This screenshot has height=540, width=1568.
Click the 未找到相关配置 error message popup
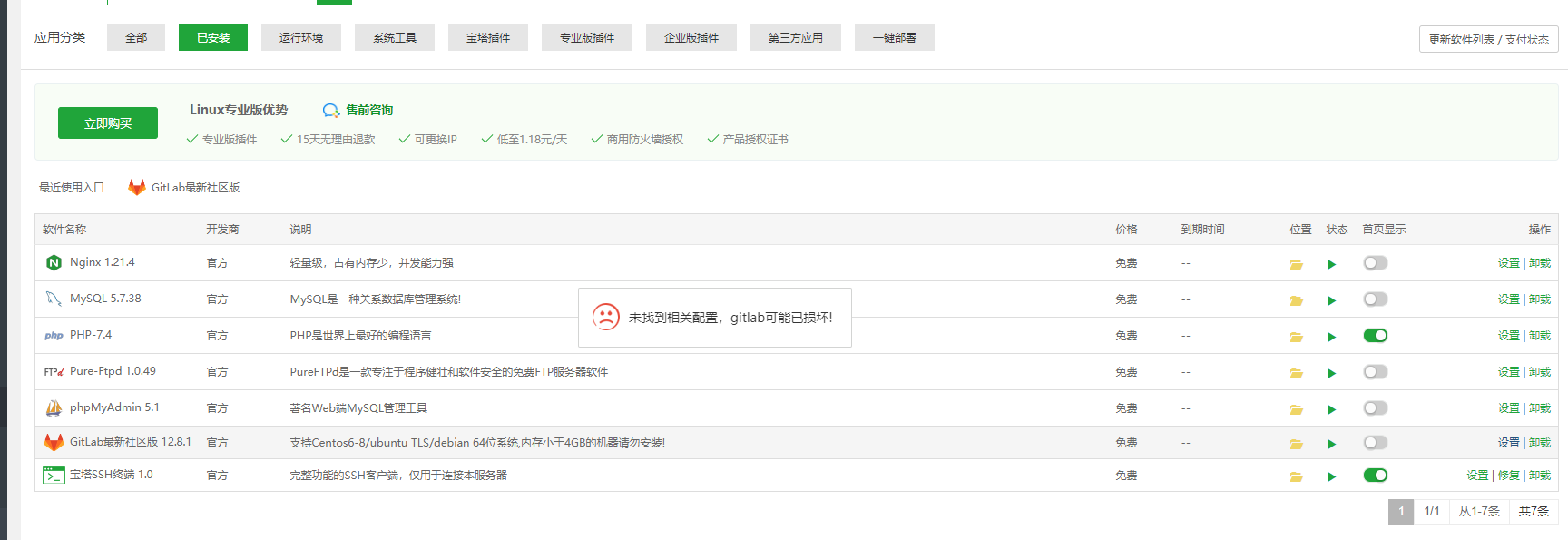pyautogui.click(x=715, y=318)
